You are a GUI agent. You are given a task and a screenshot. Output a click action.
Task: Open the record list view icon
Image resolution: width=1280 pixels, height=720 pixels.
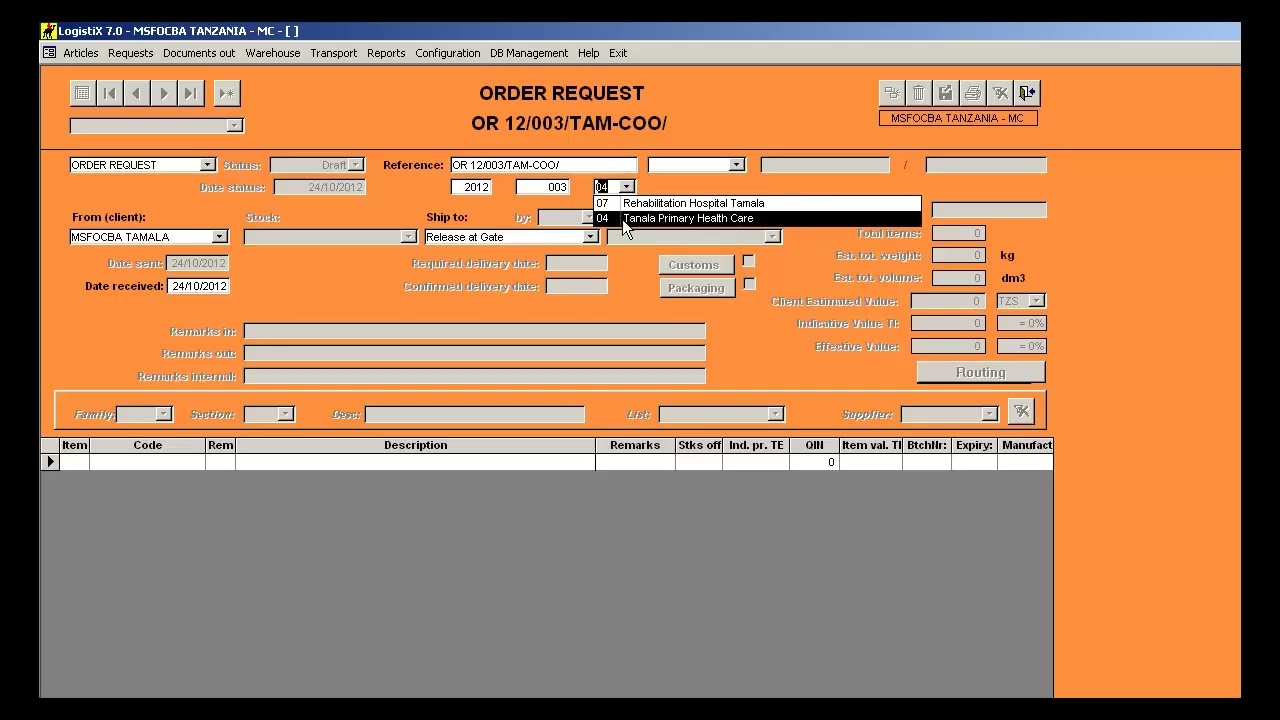83,93
